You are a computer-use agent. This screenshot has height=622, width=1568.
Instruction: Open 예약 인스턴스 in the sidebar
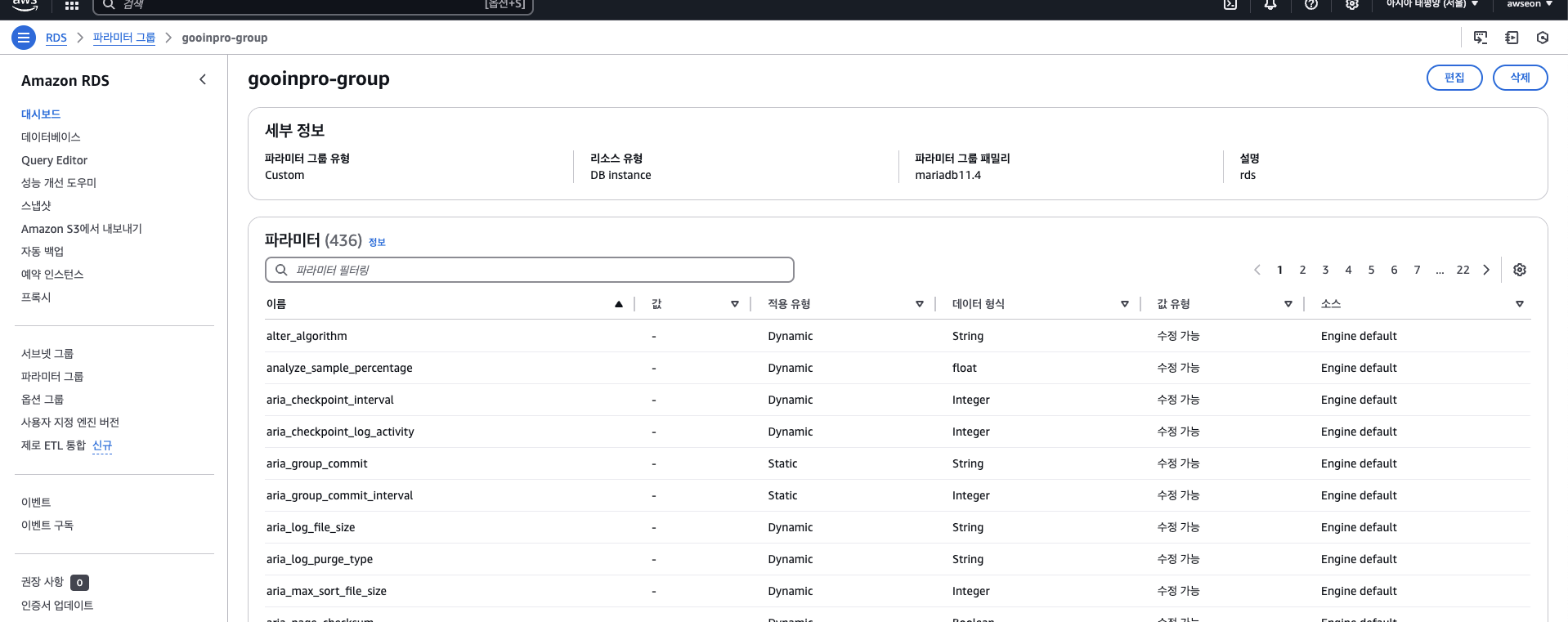52,275
